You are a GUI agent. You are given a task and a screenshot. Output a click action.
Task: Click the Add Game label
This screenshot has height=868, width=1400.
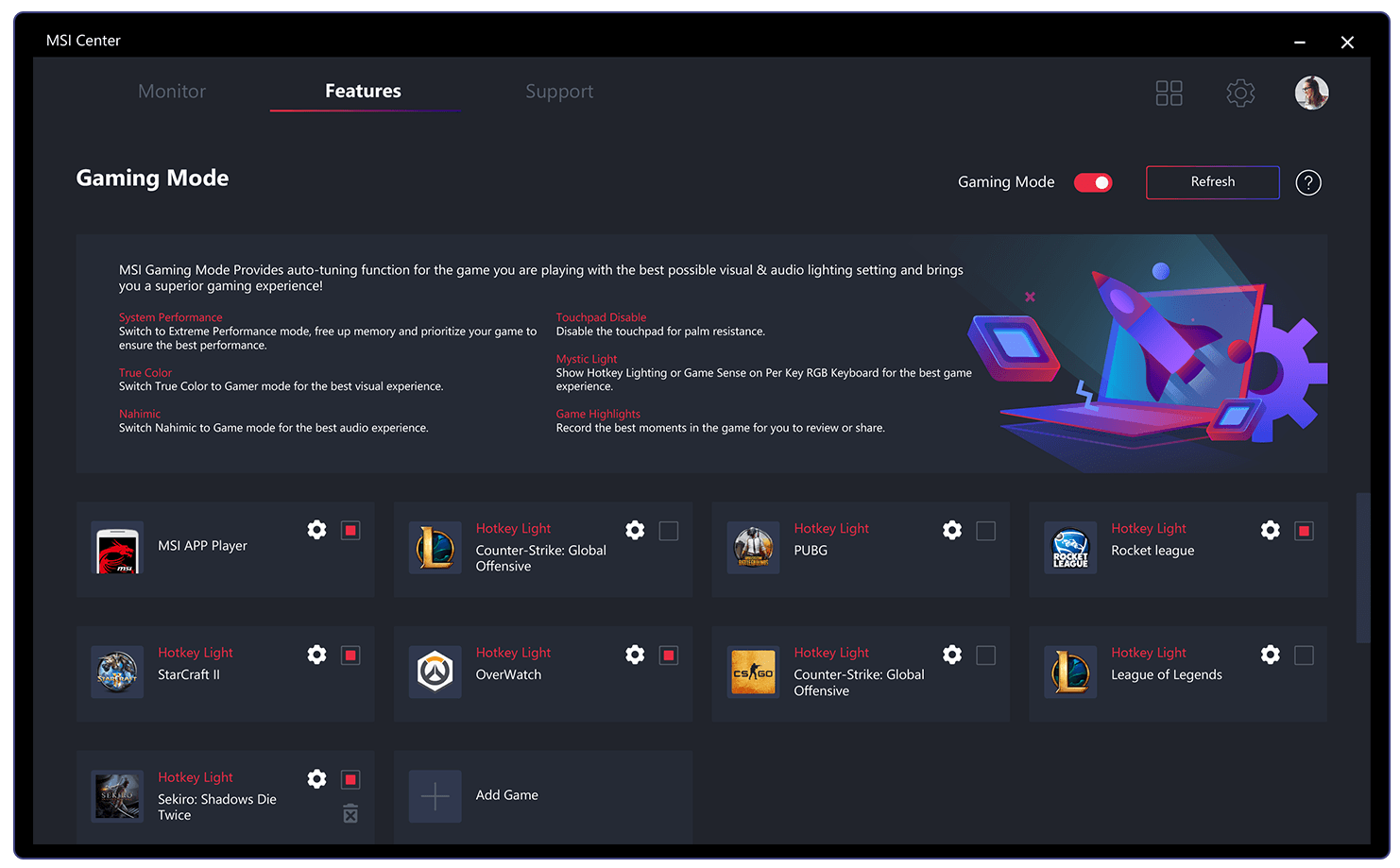(x=507, y=795)
